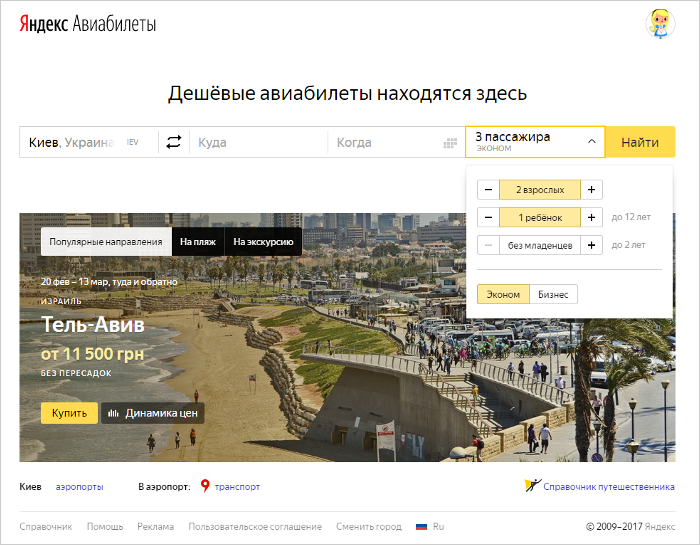Click the red map pin icon near транспорт
Screen dimensions: 700x545
click(x=205, y=486)
